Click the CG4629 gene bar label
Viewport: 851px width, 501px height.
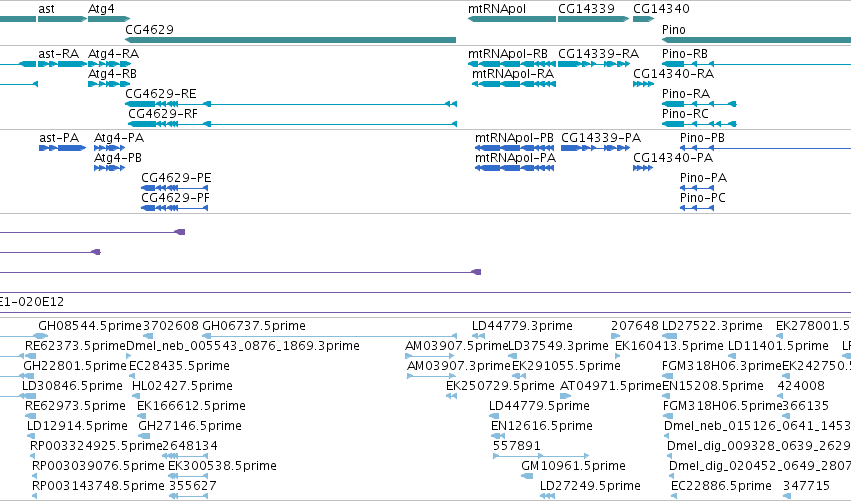click(149, 29)
